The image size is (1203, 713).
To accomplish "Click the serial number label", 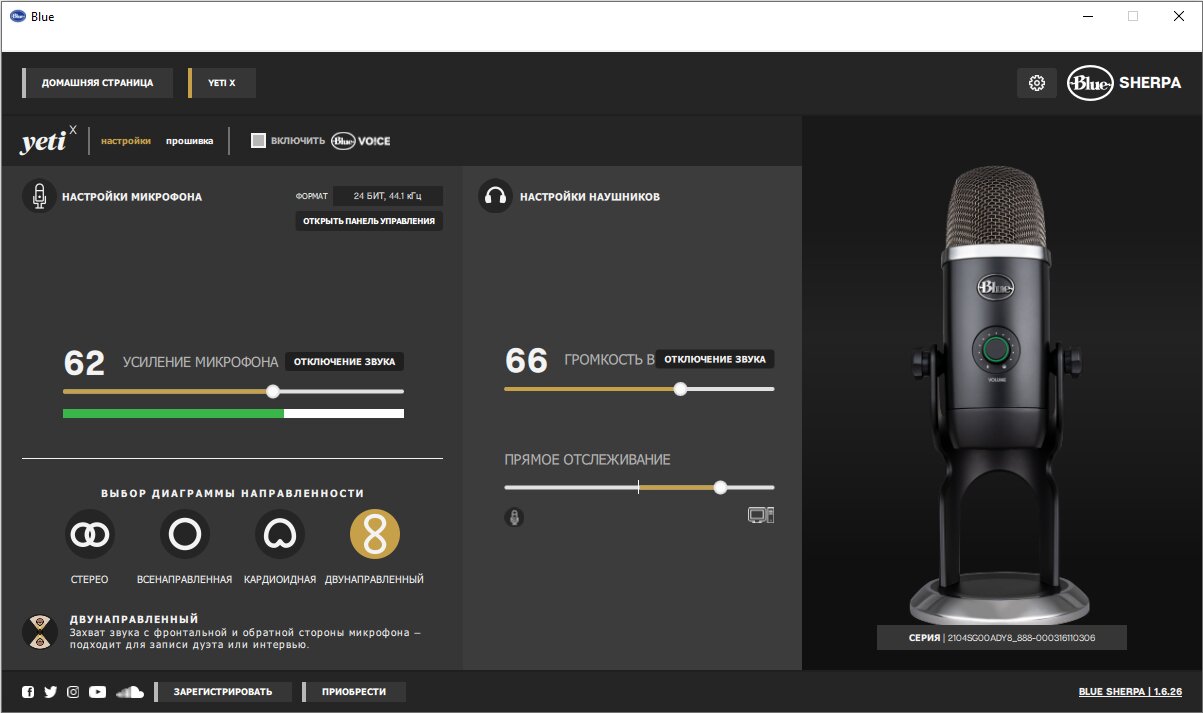I will click(1002, 638).
